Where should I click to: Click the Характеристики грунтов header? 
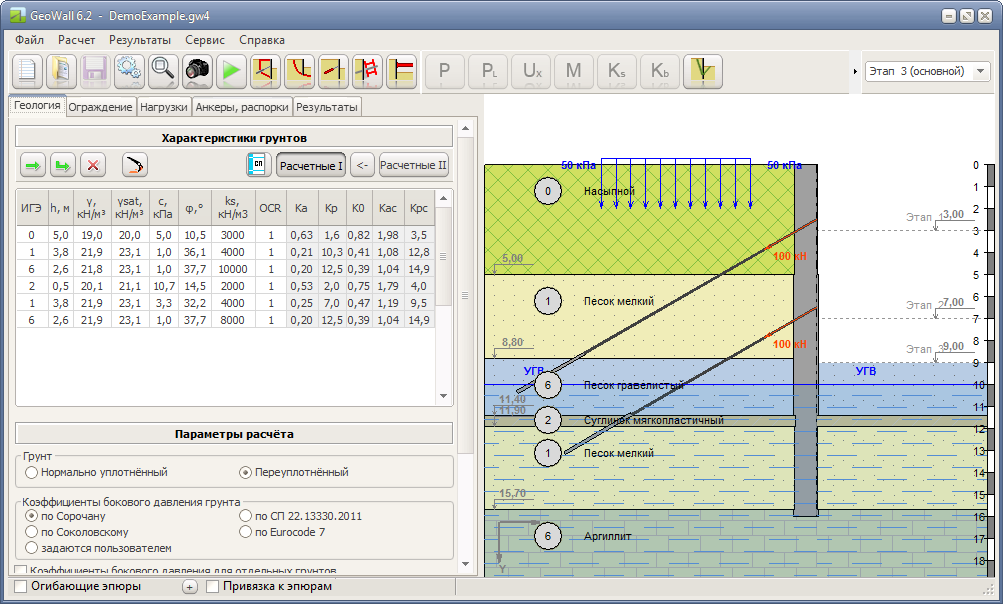pyautogui.click(x=234, y=138)
